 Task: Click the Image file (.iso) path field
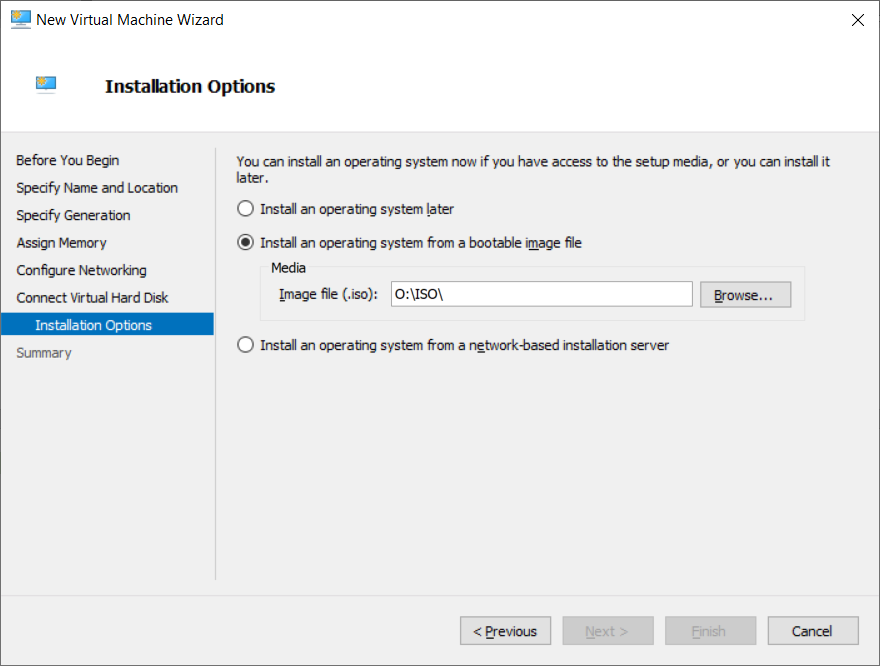coord(541,294)
